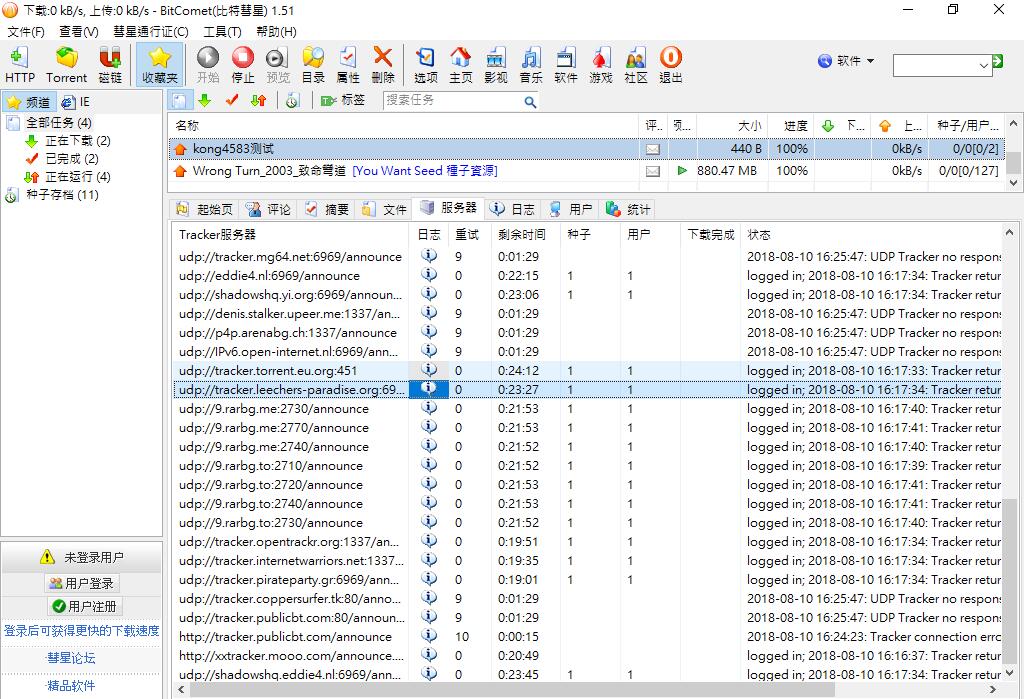
Task: Open a Torrent file via toolbar
Action: pyautogui.click(x=66, y=65)
